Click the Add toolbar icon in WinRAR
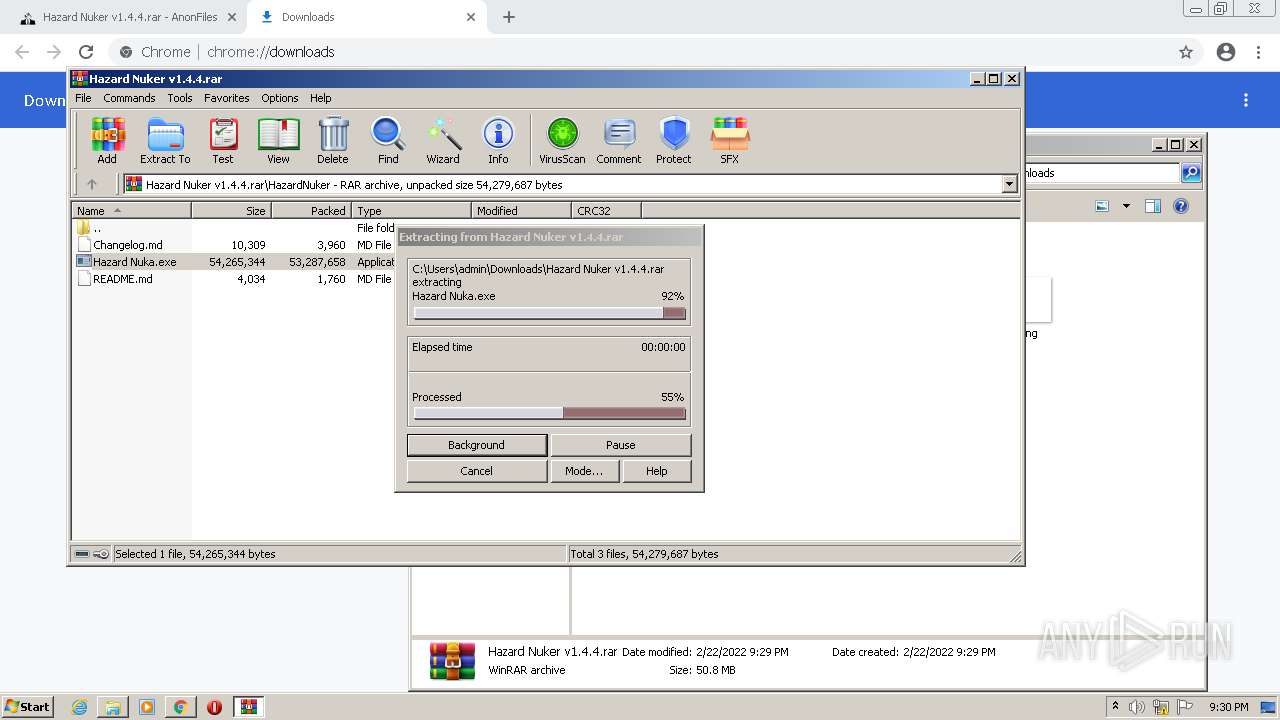The width and height of the screenshot is (1280, 720). pyautogui.click(x=107, y=140)
